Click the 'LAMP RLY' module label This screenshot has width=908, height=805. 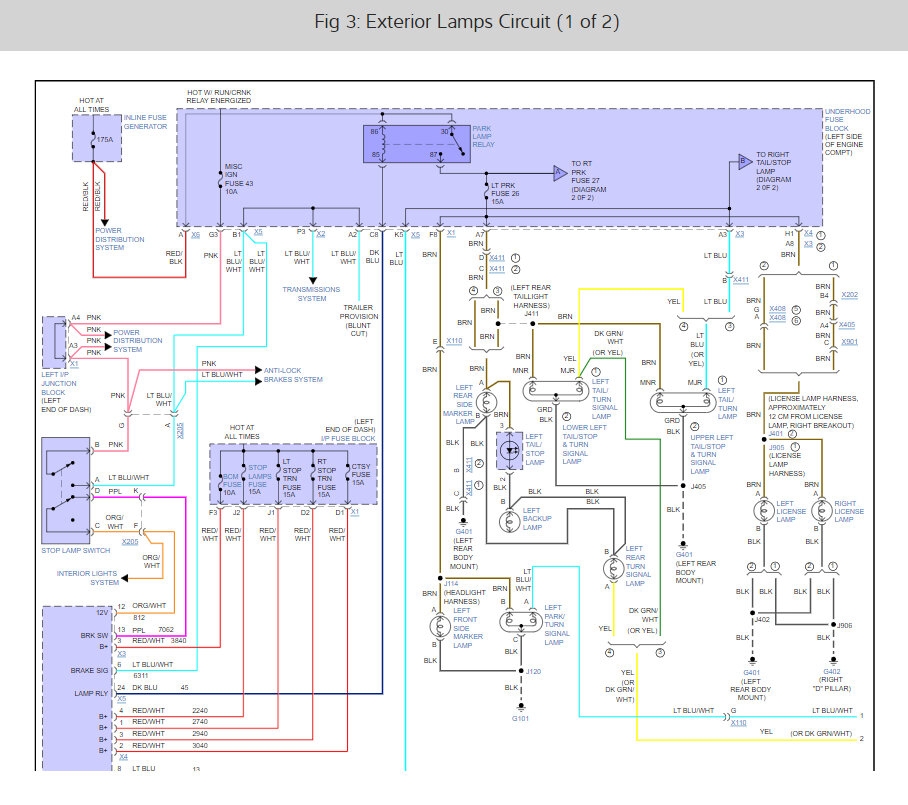[x=91, y=693]
